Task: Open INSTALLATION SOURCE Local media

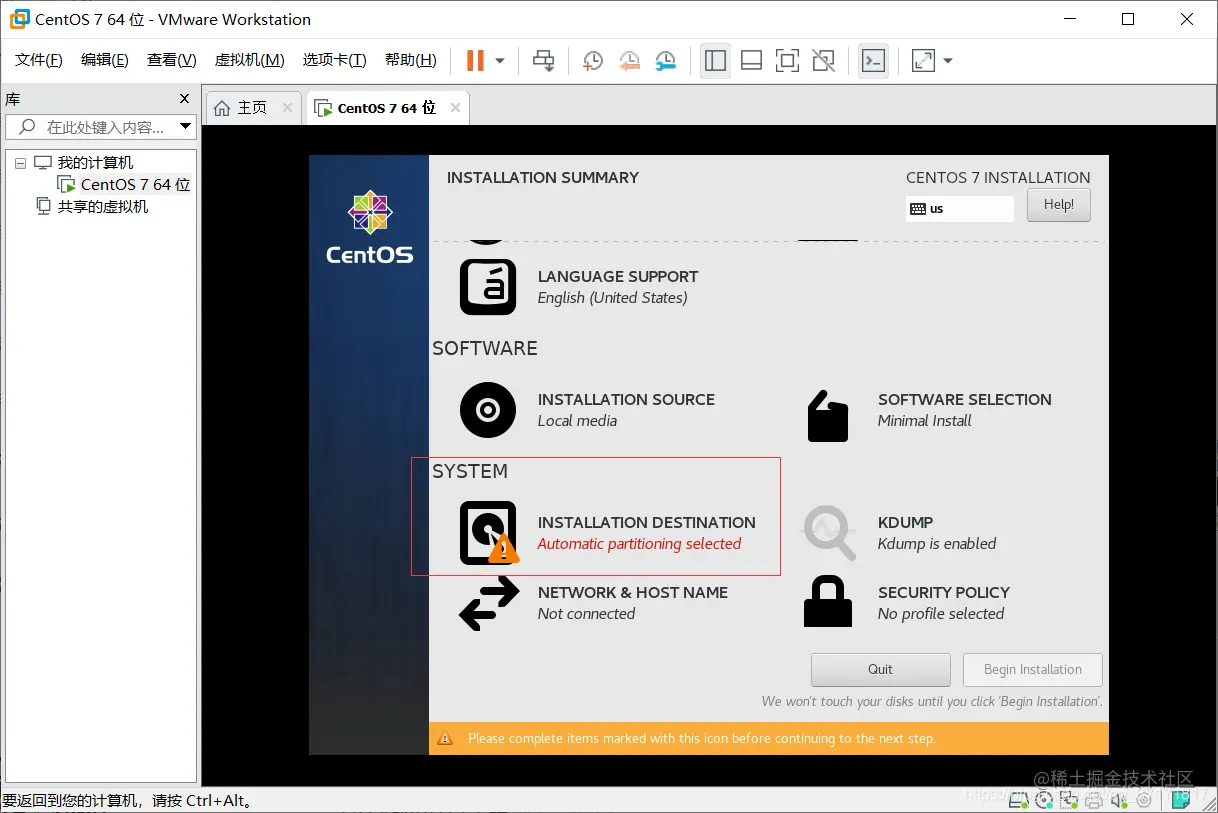Action: (x=626, y=410)
